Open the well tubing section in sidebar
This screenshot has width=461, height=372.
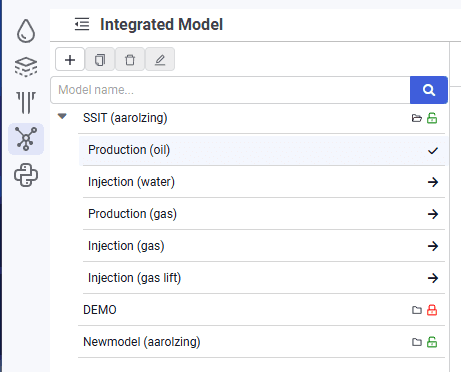(26, 102)
